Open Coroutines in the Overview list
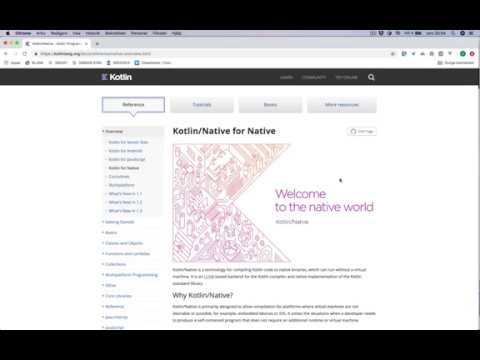The width and height of the screenshot is (480, 360). pos(119,177)
